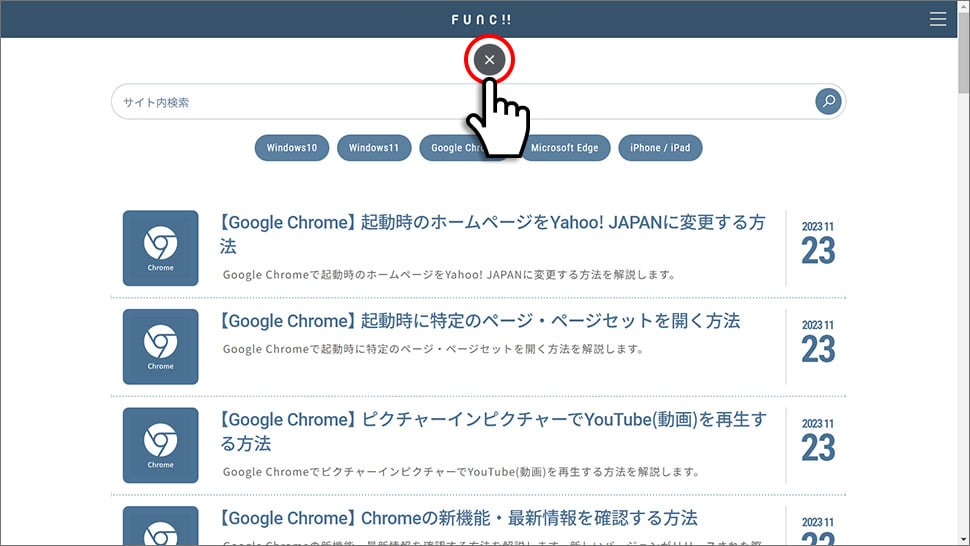This screenshot has height=546, width=970.
Task: Click the Yahoo! JAPAN article description text
Action: pos(450,275)
